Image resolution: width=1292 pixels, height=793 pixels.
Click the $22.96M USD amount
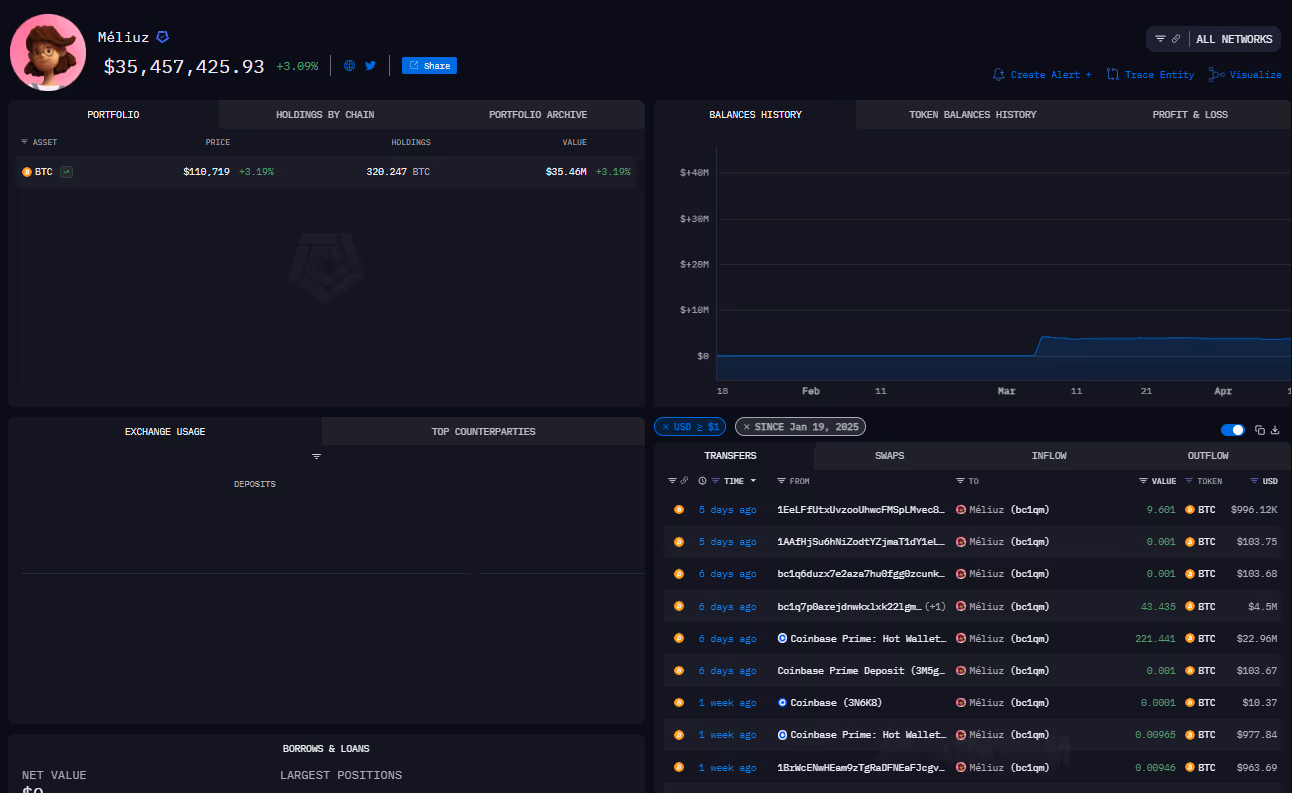tap(1257, 639)
